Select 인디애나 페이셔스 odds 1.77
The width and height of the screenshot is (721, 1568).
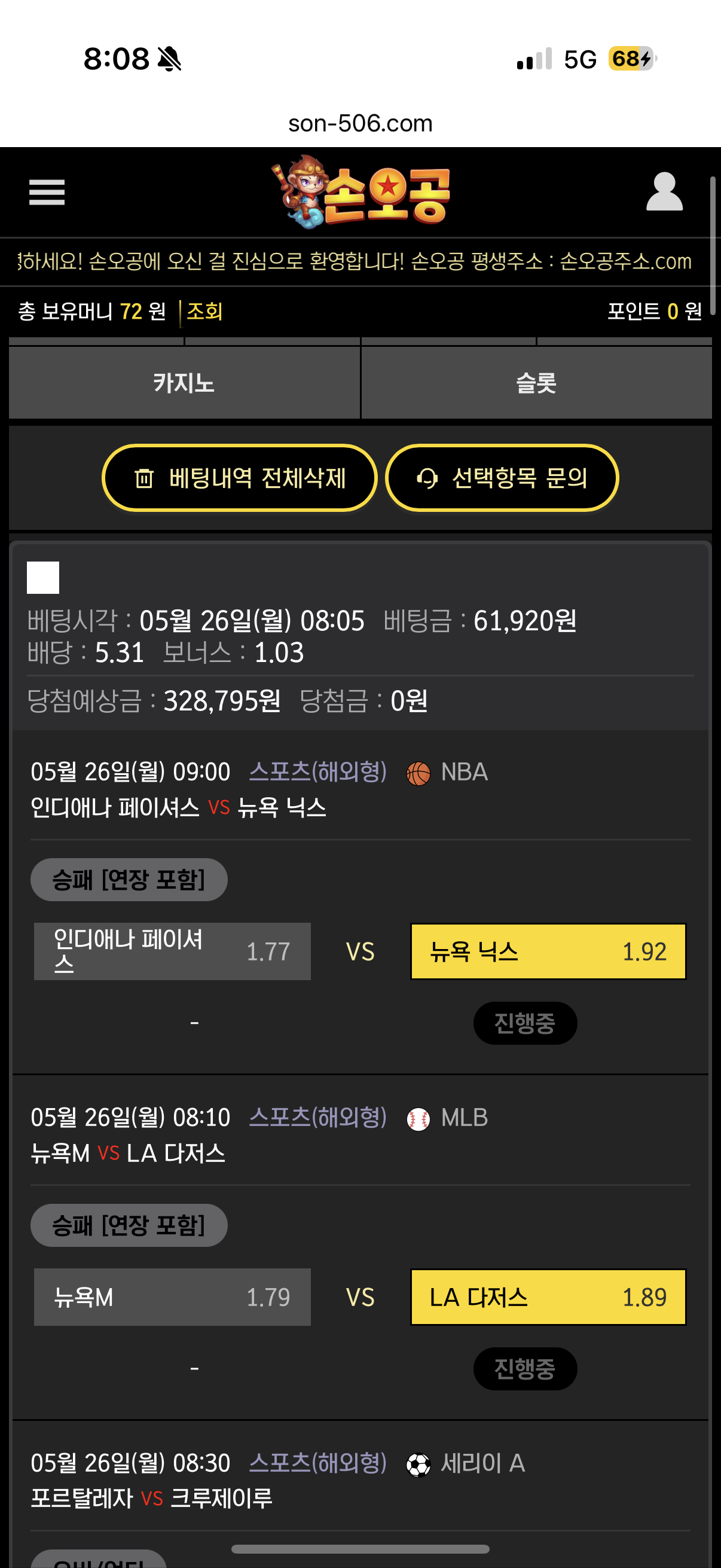172,951
